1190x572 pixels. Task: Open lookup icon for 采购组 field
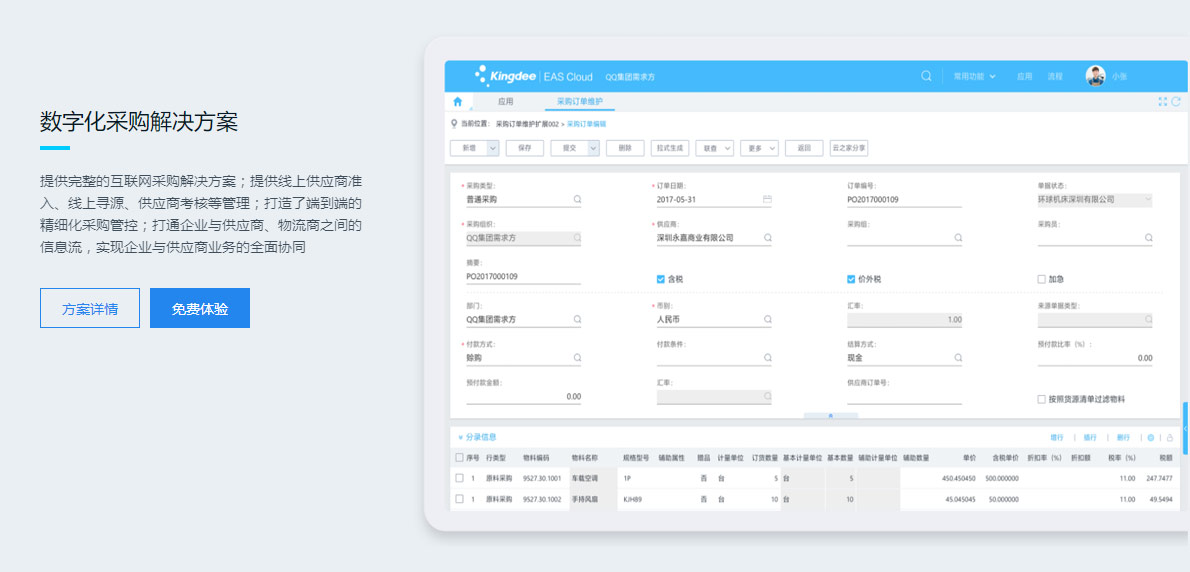click(958, 238)
